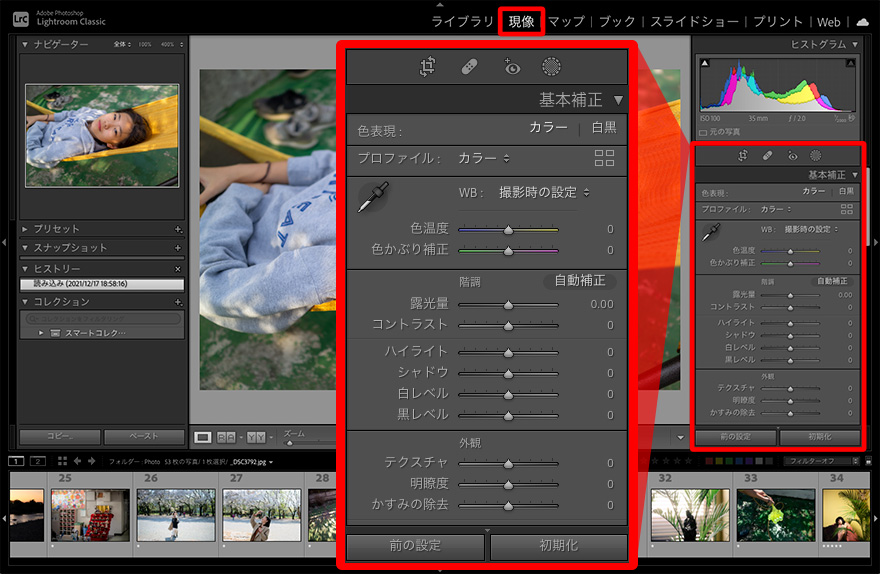Click the plus icon beside プリセット

tap(178, 229)
